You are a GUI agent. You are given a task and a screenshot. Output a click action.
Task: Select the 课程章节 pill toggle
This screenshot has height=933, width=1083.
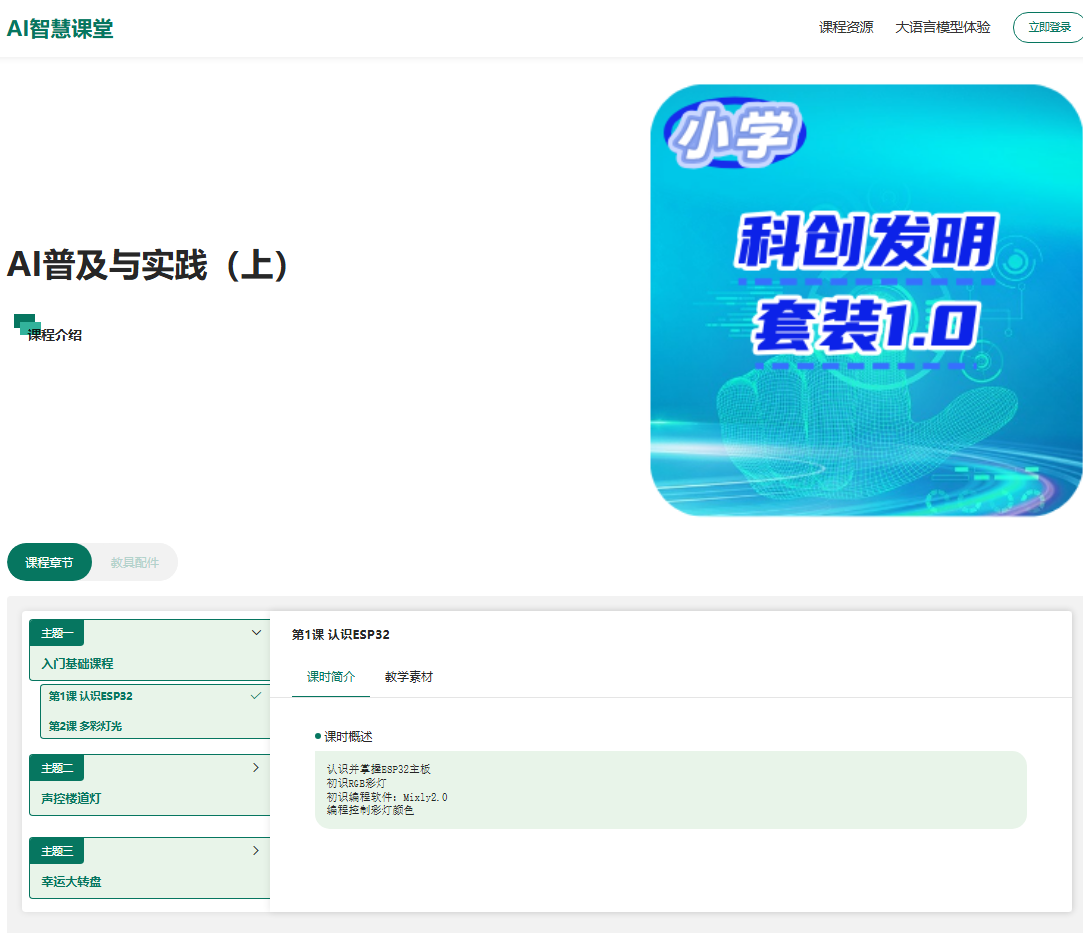(x=49, y=562)
